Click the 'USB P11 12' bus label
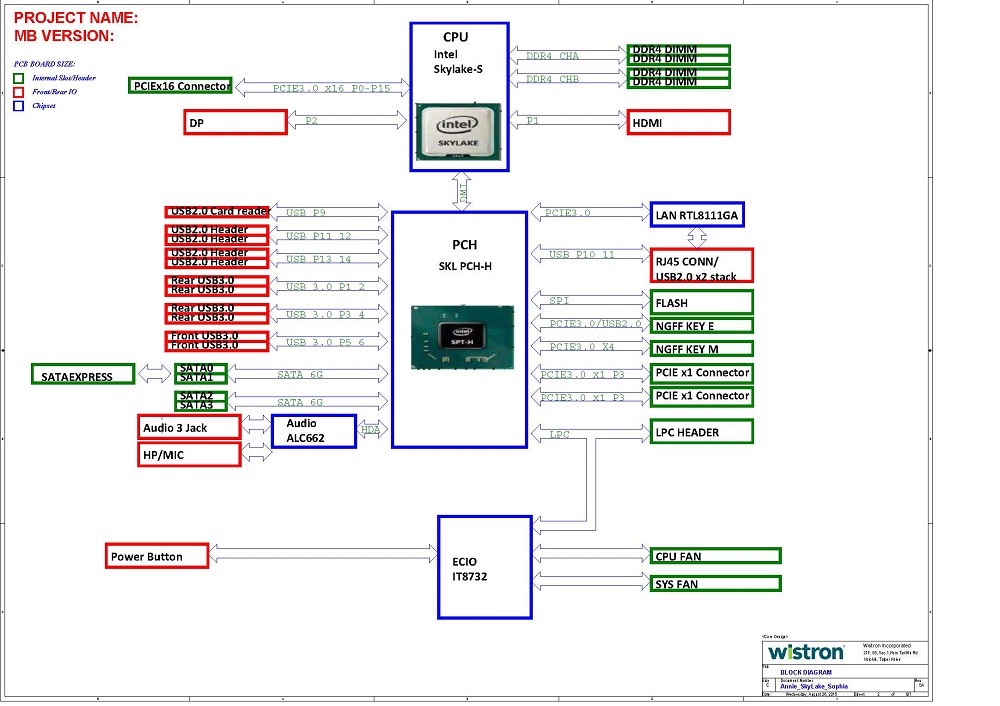 pyautogui.click(x=318, y=235)
